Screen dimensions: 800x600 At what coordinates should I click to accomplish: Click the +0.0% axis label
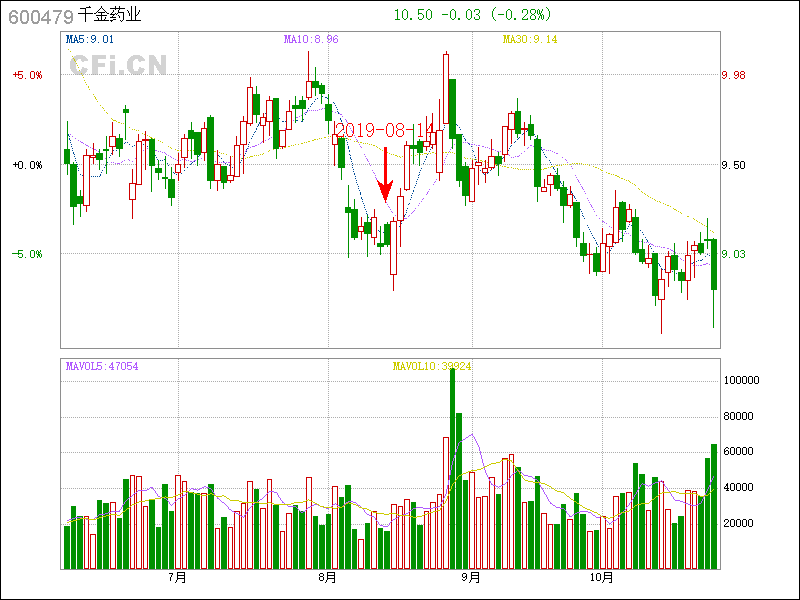(28, 165)
